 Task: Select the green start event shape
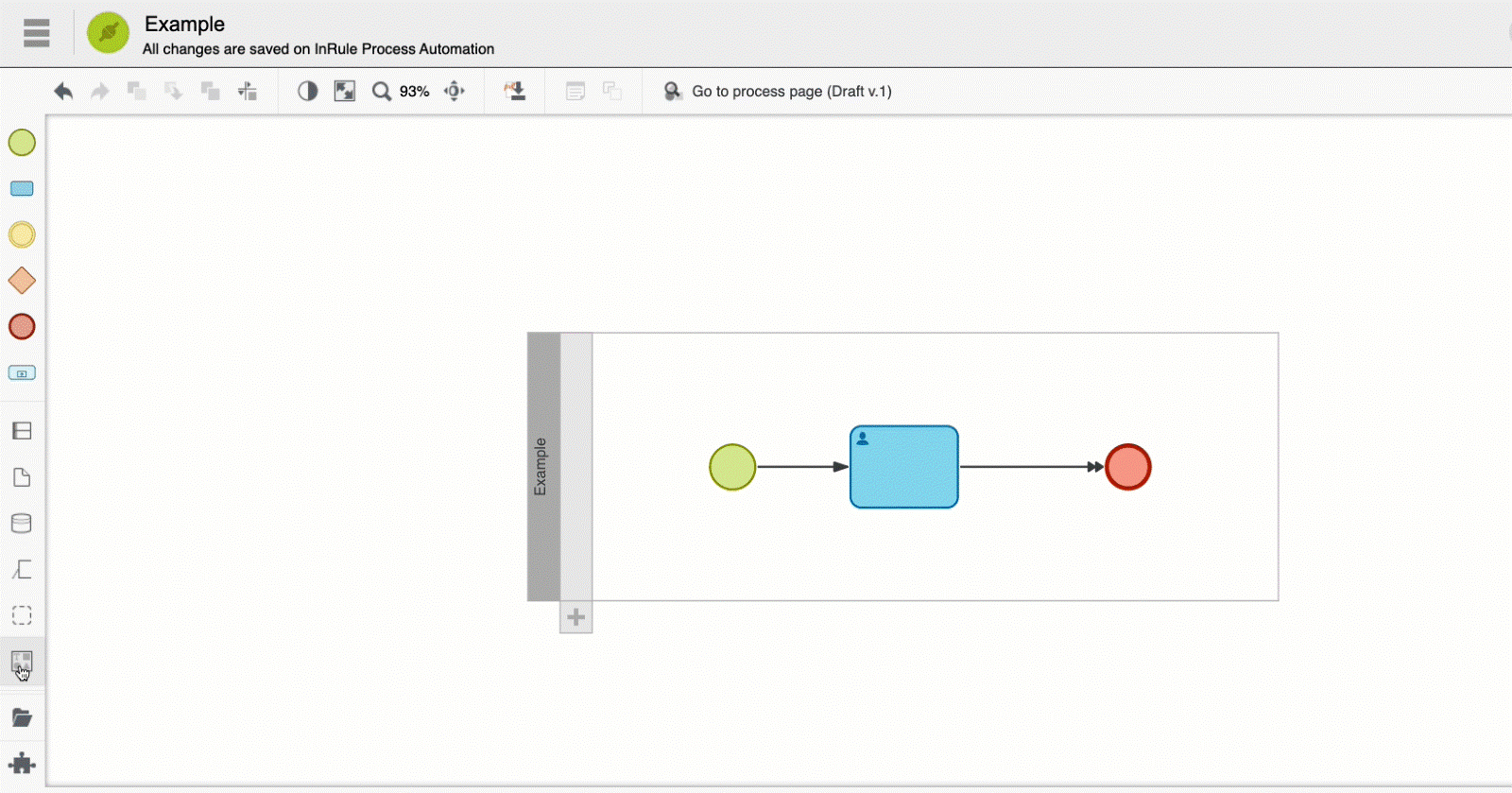coord(22,143)
